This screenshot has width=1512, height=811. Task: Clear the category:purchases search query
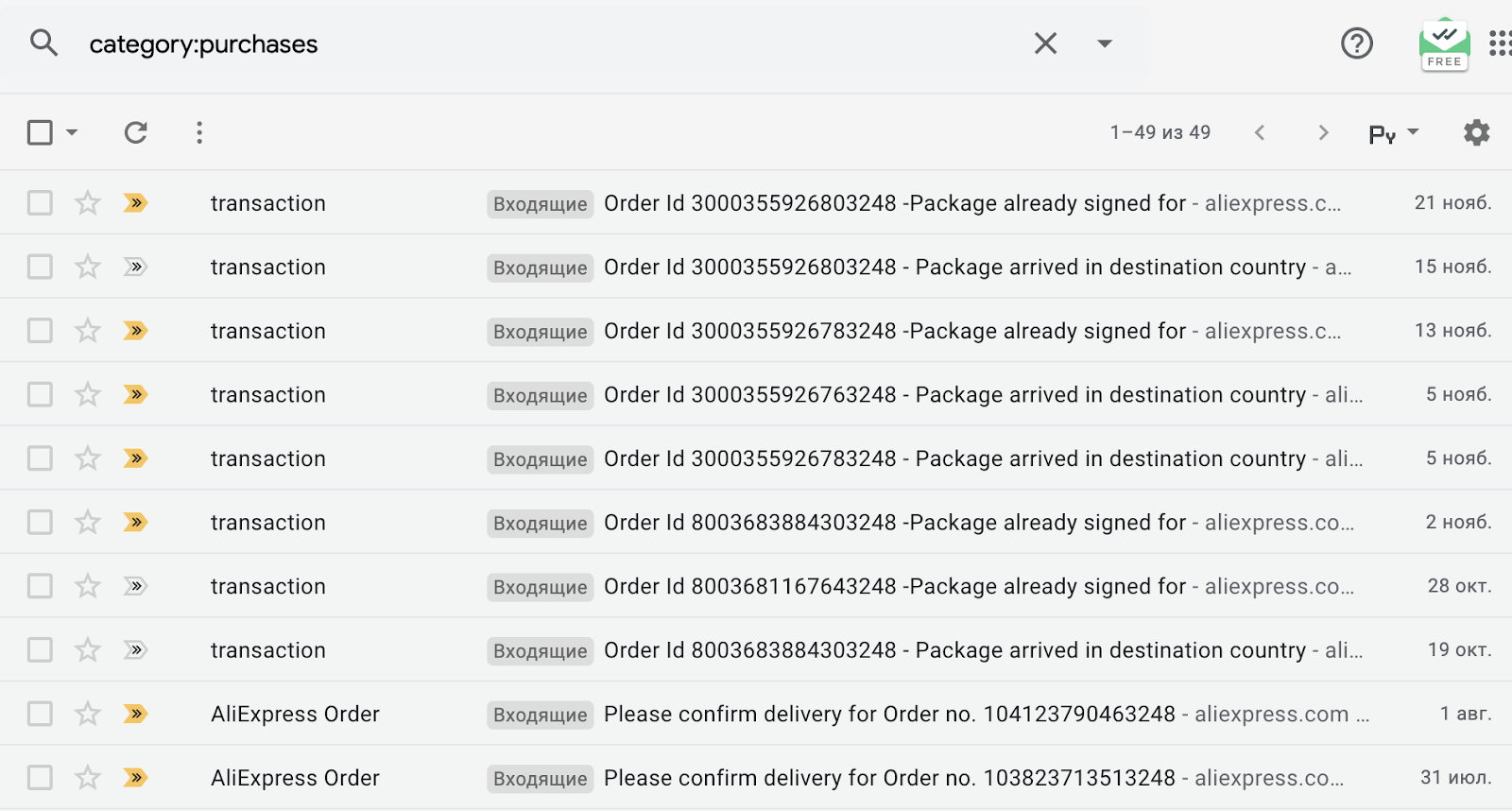coord(1045,43)
